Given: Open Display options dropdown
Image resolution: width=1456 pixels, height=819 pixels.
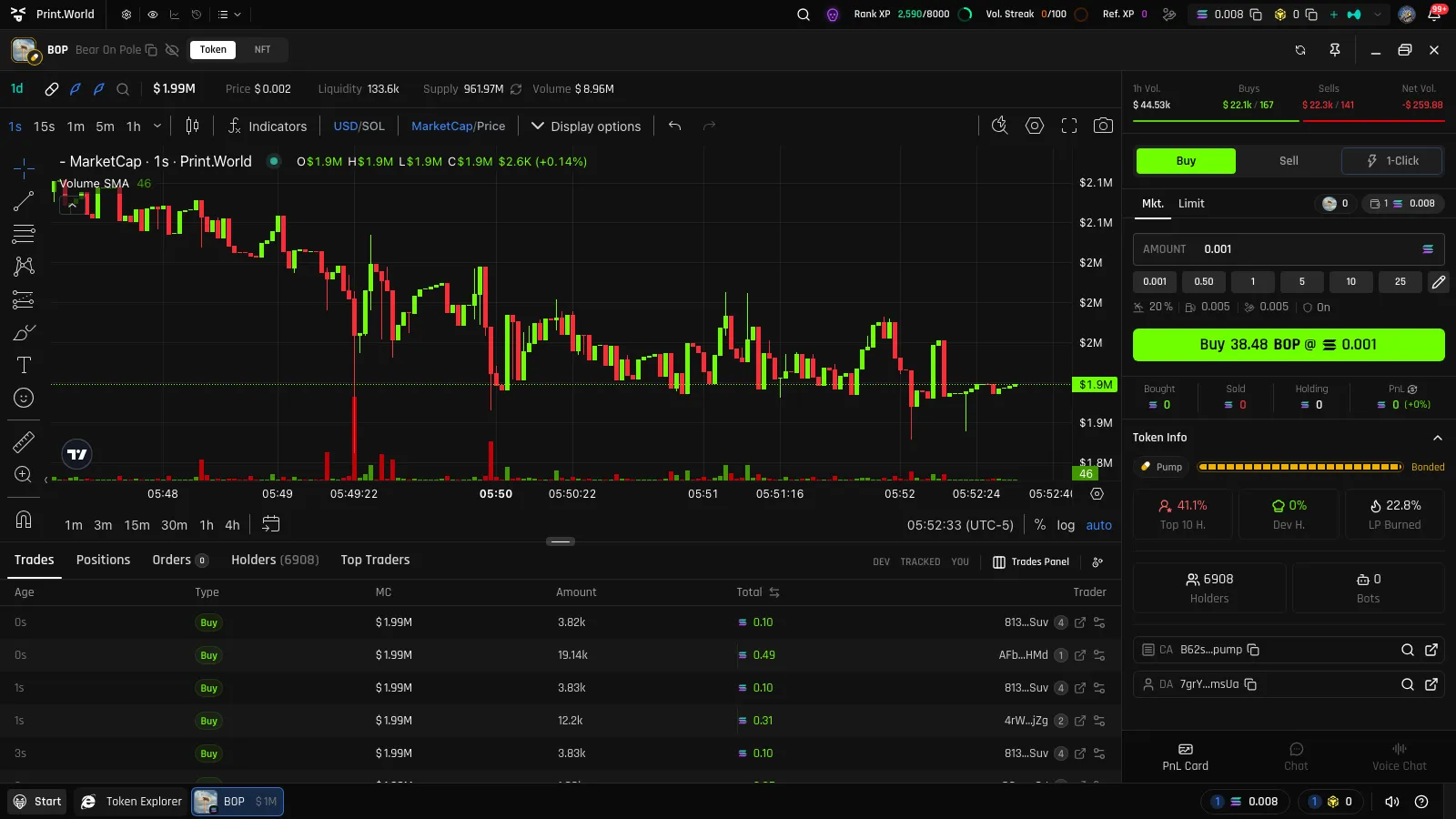Looking at the screenshot, I should (586, 126).
